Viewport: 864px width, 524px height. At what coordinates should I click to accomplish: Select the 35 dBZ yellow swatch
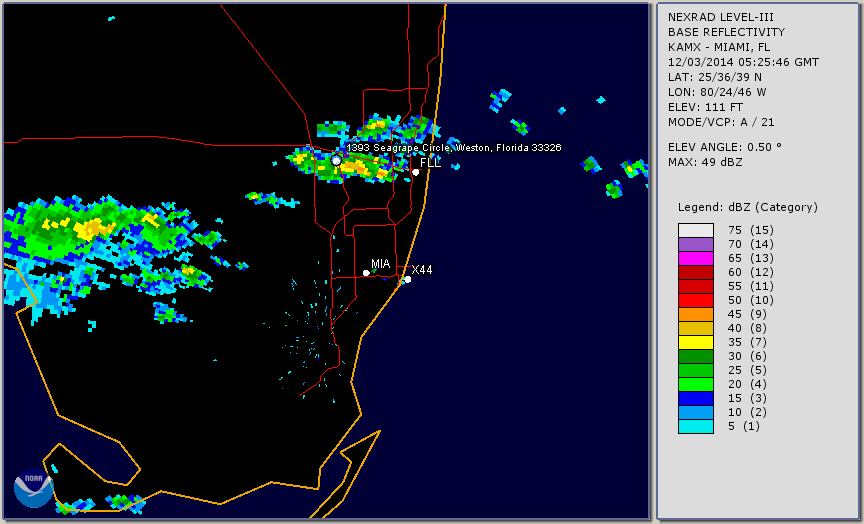point(696,343)
